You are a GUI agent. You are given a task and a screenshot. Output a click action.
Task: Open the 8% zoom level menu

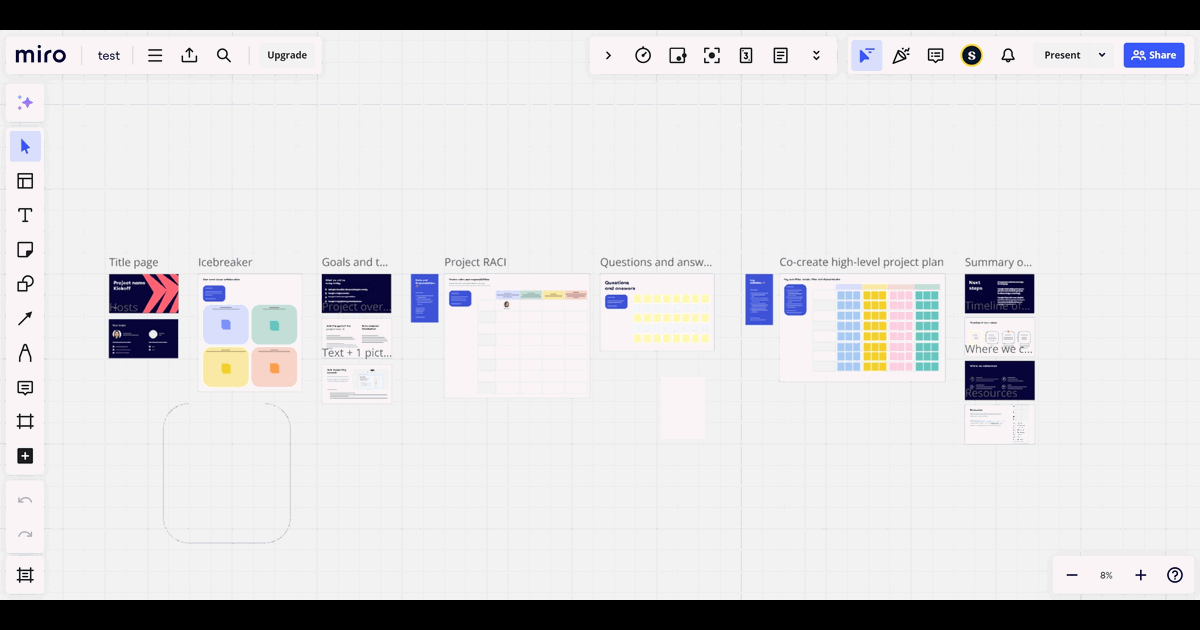click(x=1106, y=575)
